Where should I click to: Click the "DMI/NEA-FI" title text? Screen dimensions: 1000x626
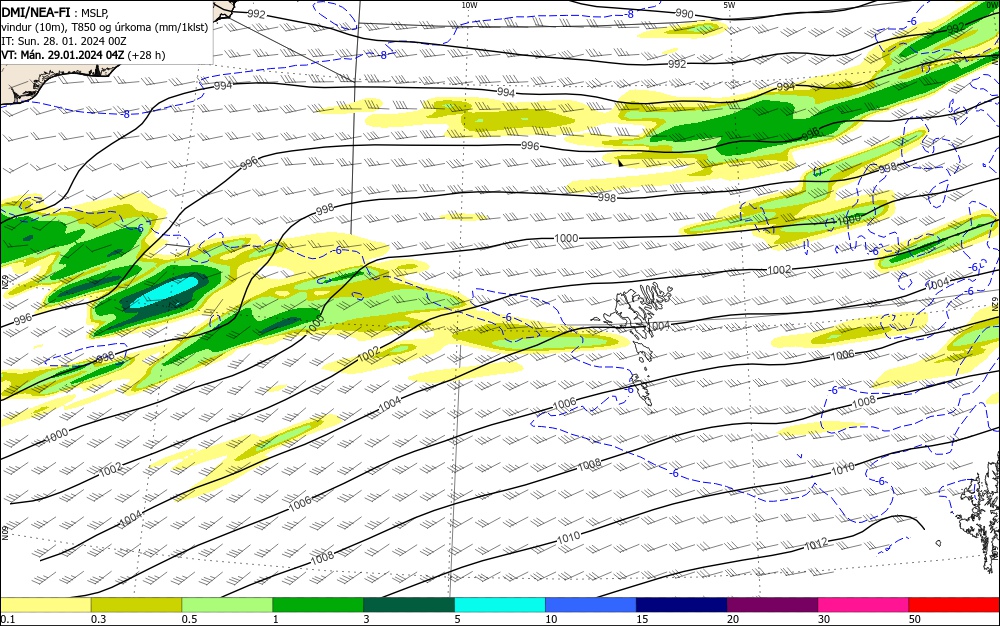point(36,13)
